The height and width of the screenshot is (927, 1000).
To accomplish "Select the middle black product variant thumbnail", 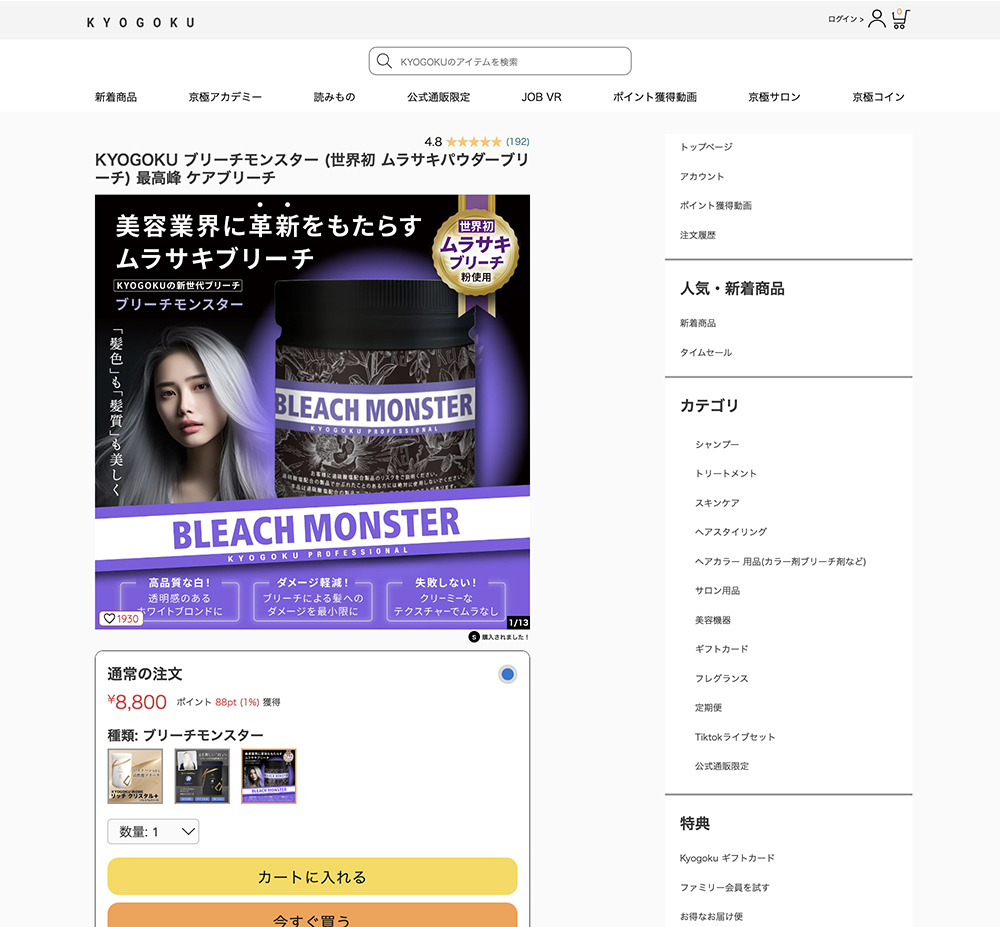I will [202, 776].
